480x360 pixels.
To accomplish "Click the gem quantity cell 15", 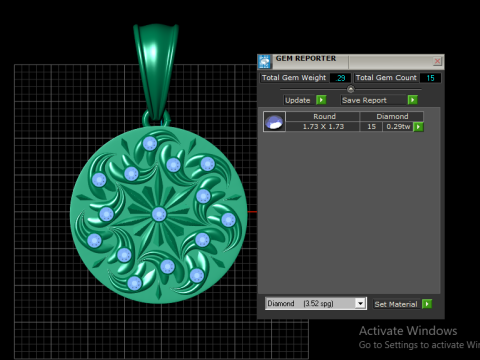I will pyautogui.click(x=371, y=127).
